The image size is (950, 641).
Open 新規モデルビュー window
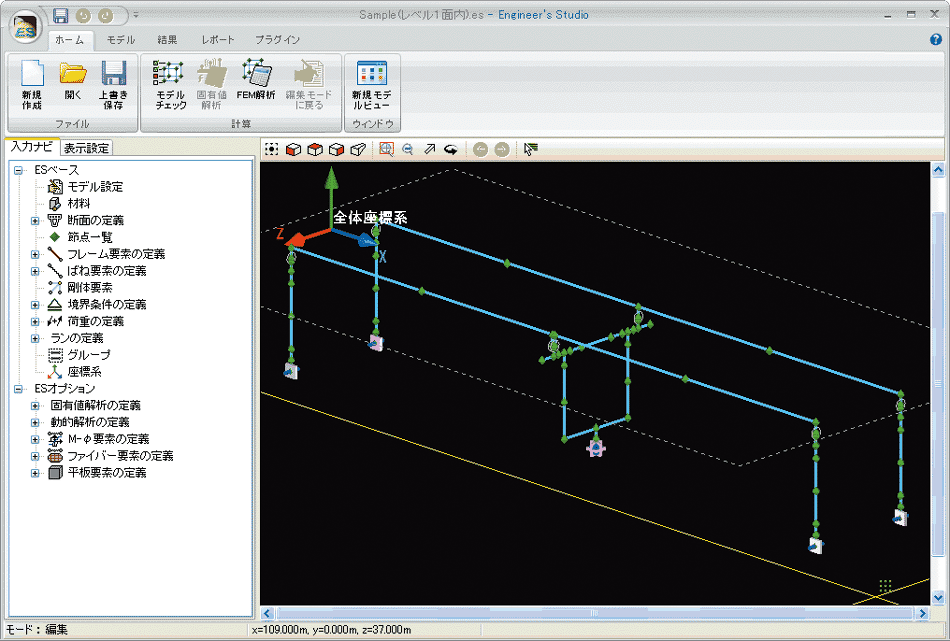point(371,85)
